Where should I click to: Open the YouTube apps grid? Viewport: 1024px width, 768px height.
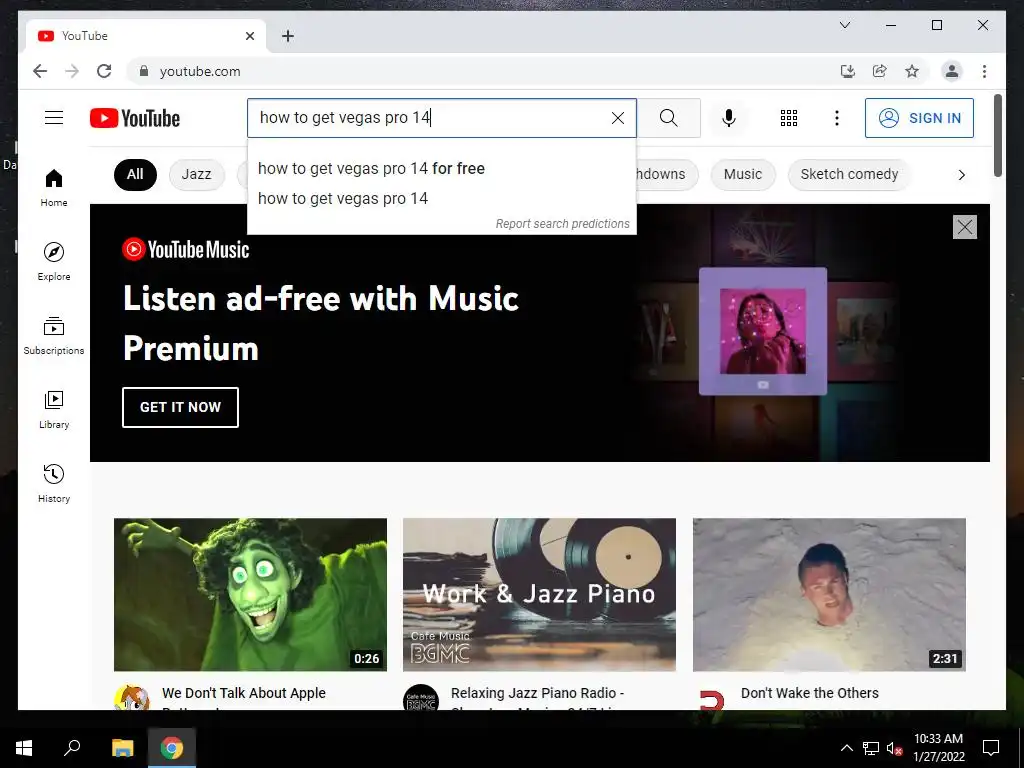pos(789,118)
